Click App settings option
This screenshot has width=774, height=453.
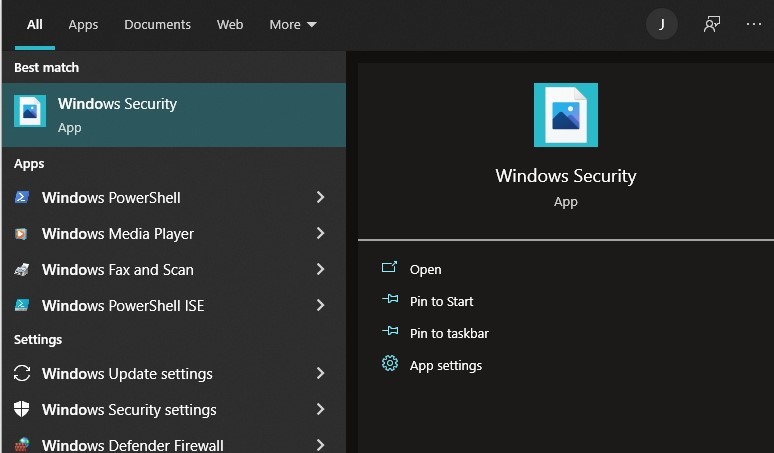[x=446, y=366]
